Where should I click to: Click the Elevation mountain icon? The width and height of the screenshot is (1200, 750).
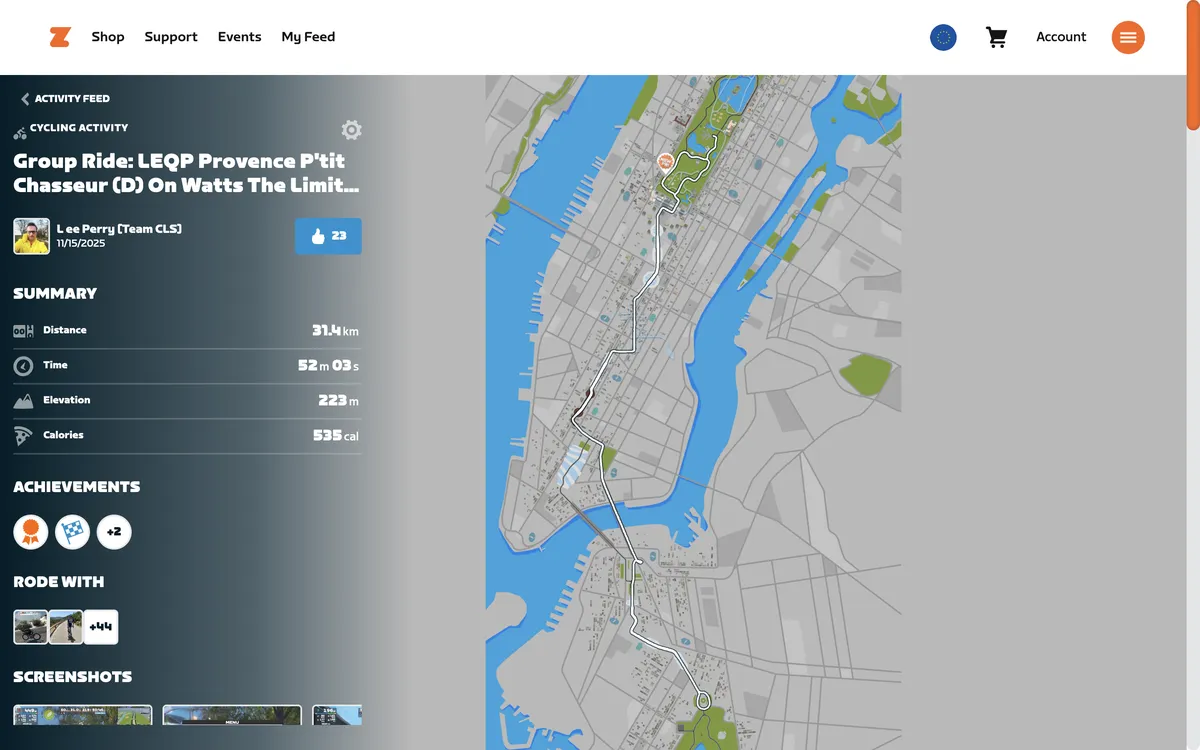(23, 401)
